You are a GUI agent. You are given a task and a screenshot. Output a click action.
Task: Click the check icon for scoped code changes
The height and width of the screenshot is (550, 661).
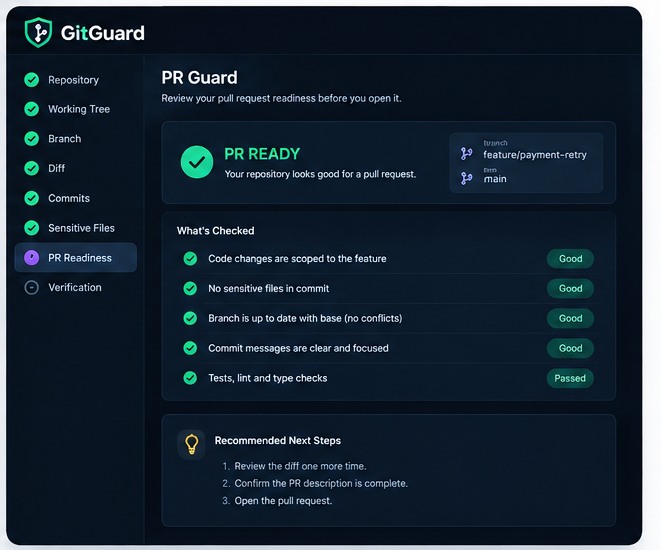pyautogui.click(x=190, y=258)
